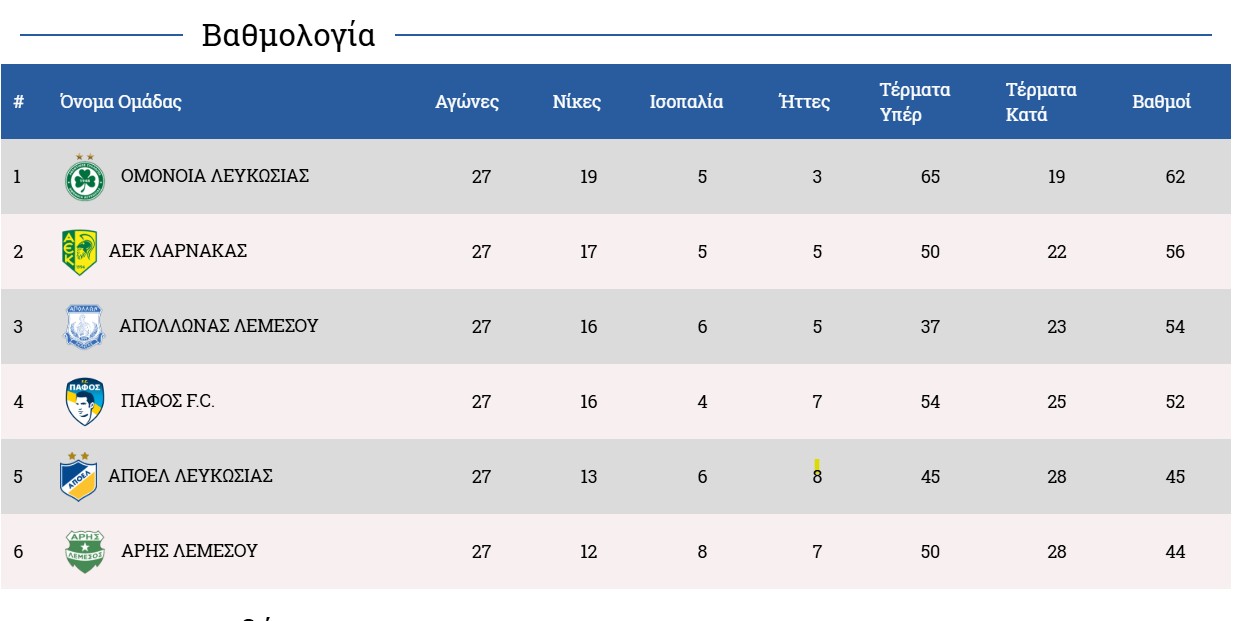Click the AEK Larnaca yellow-green crest
Image resolution: width=1236 pixels, height=621 pixels.
pyautogui.click(x=79, y=252)
